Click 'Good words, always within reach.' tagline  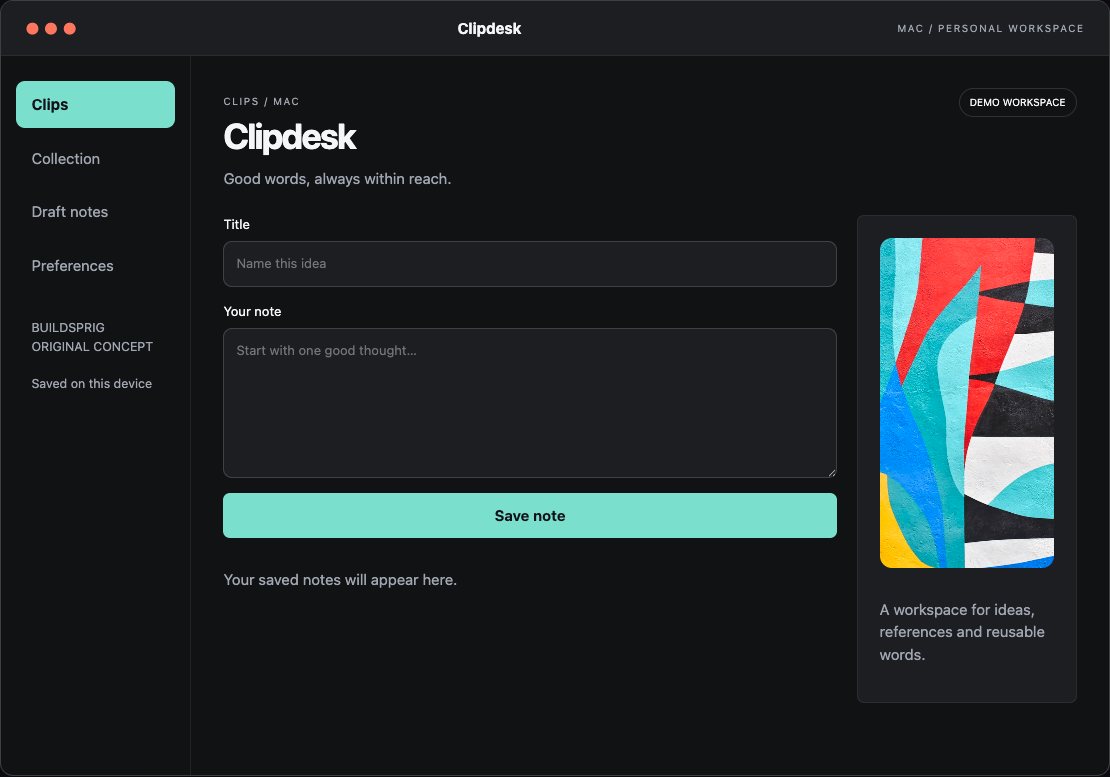click(x=337, y=179)
